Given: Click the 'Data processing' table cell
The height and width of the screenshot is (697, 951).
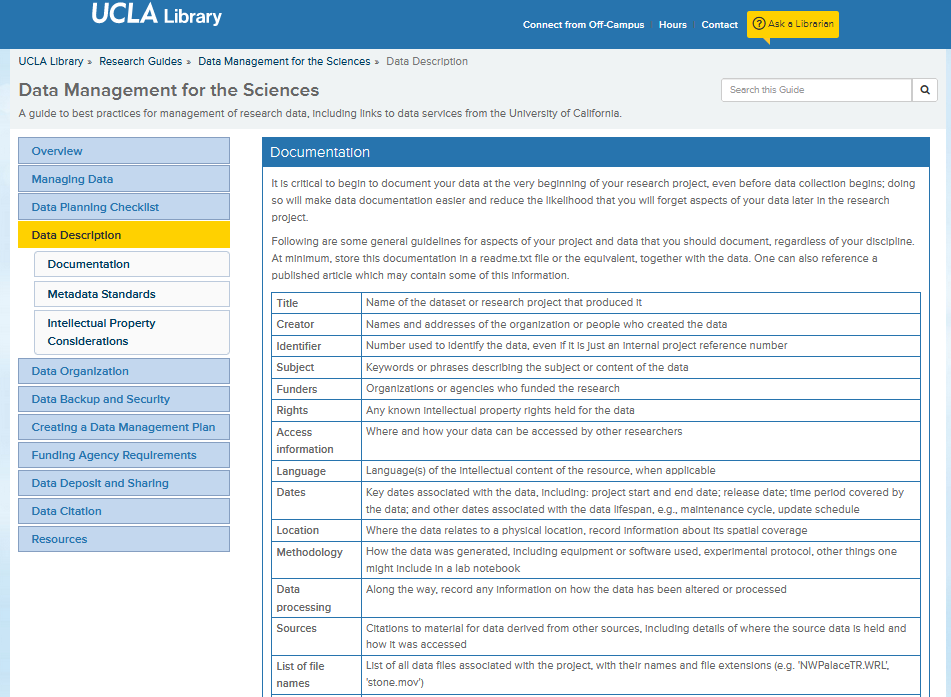Looking at the screenshot, I should pyautogui.click(x=317, y=598).
